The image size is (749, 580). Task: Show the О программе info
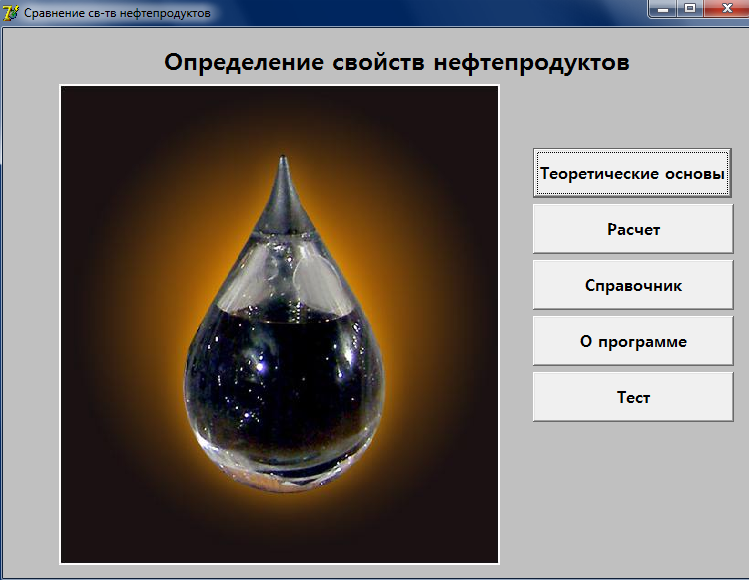(633, 341)
